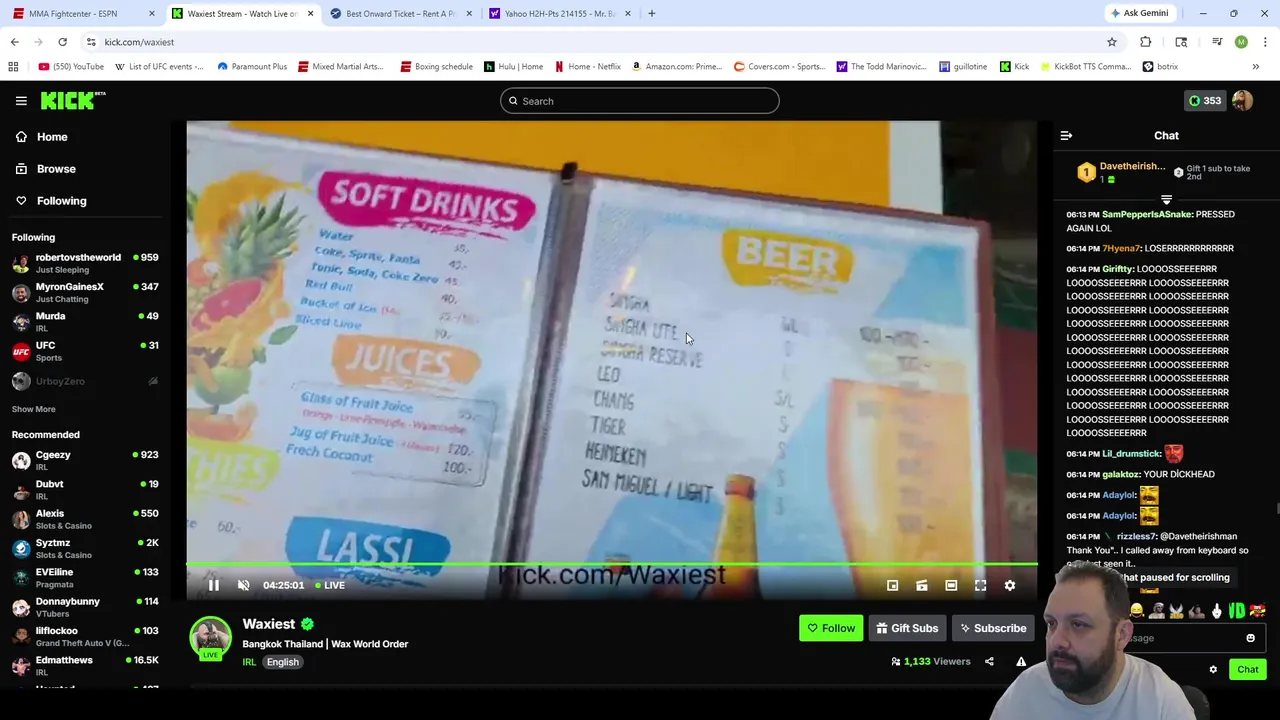Open user profile avatar menu

point(1242,101)
